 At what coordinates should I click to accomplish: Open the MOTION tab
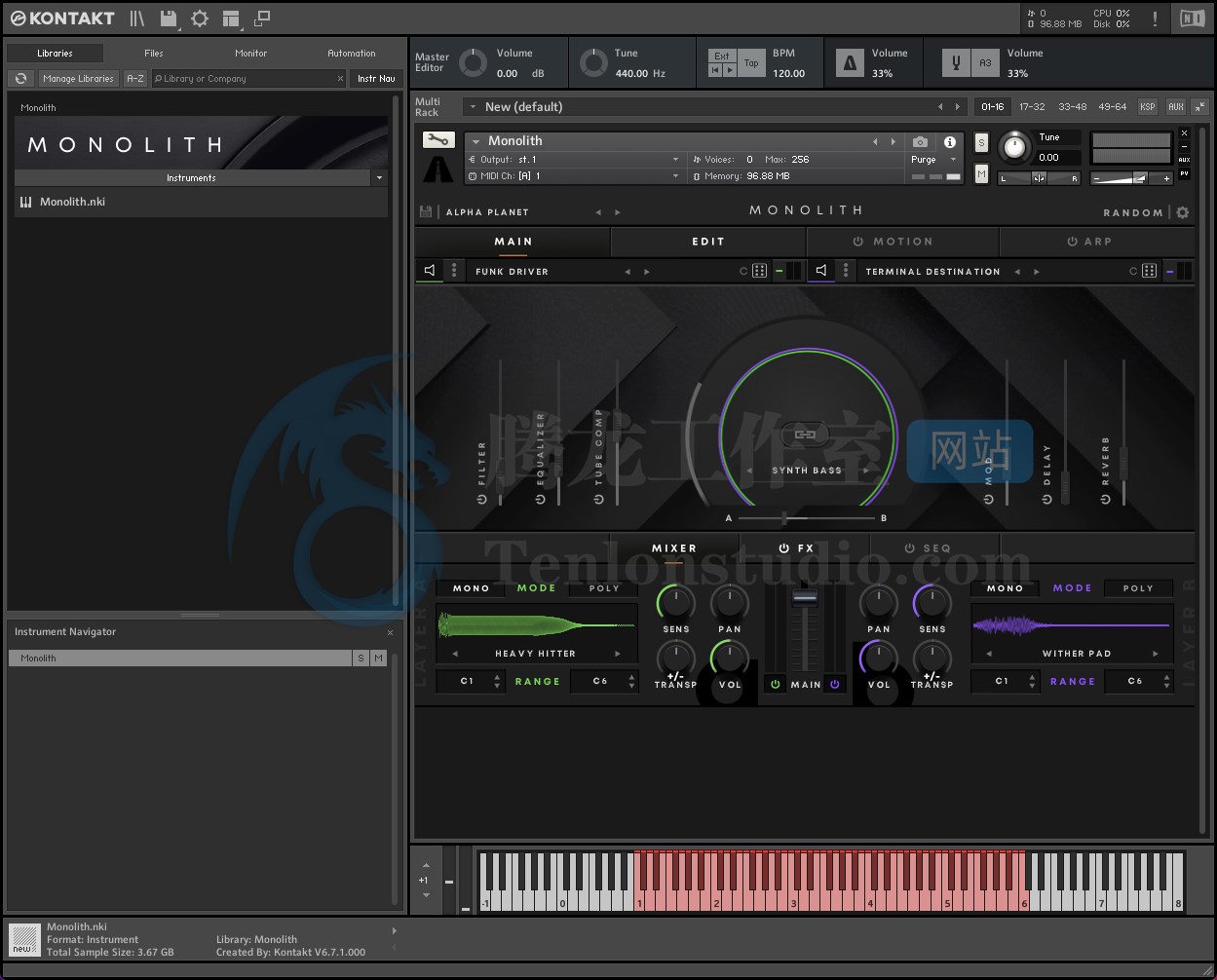pos(893,242)
